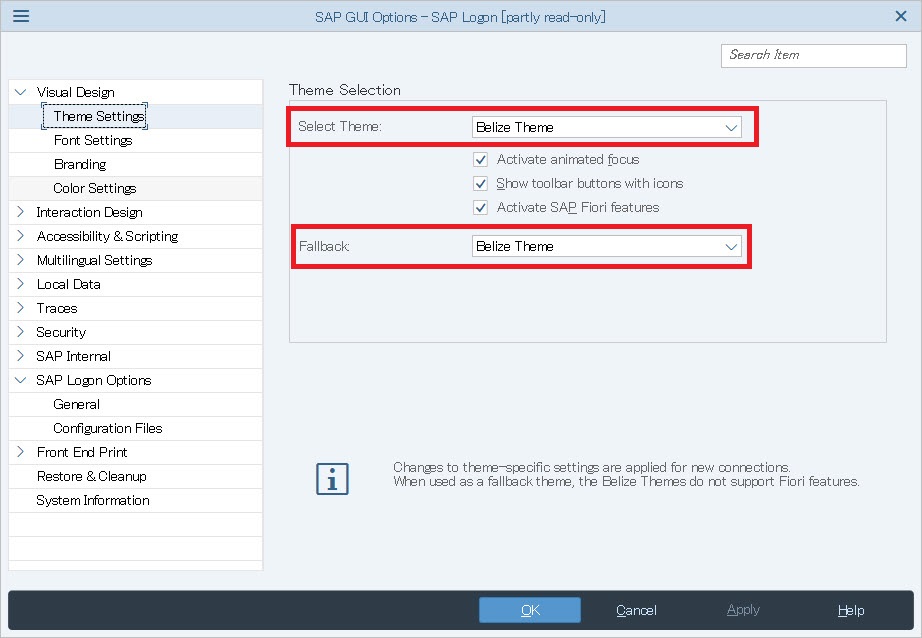Select the Visual Design label

point(75,92)
